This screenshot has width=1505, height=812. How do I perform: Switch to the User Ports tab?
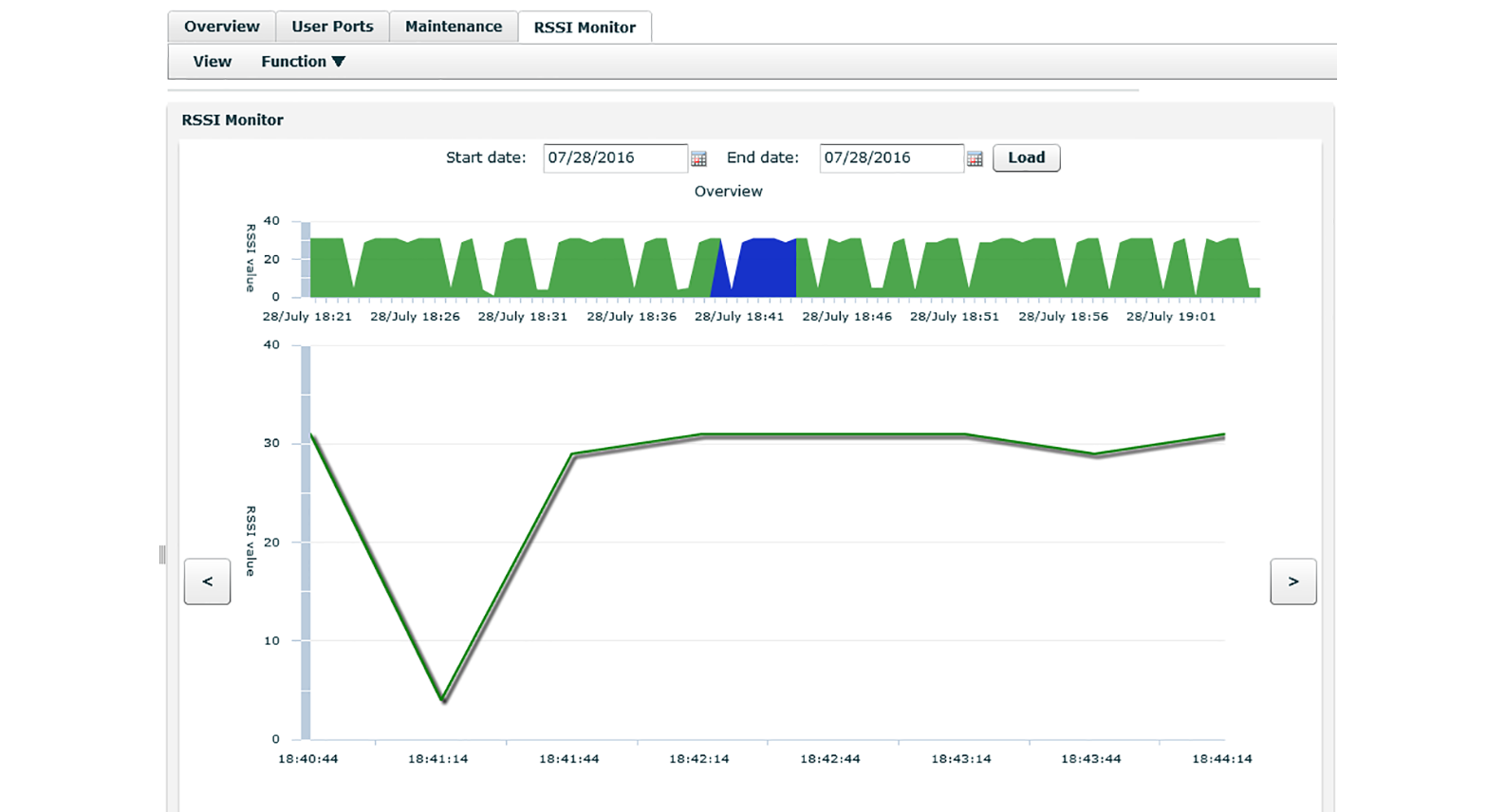tap(332, 27)
